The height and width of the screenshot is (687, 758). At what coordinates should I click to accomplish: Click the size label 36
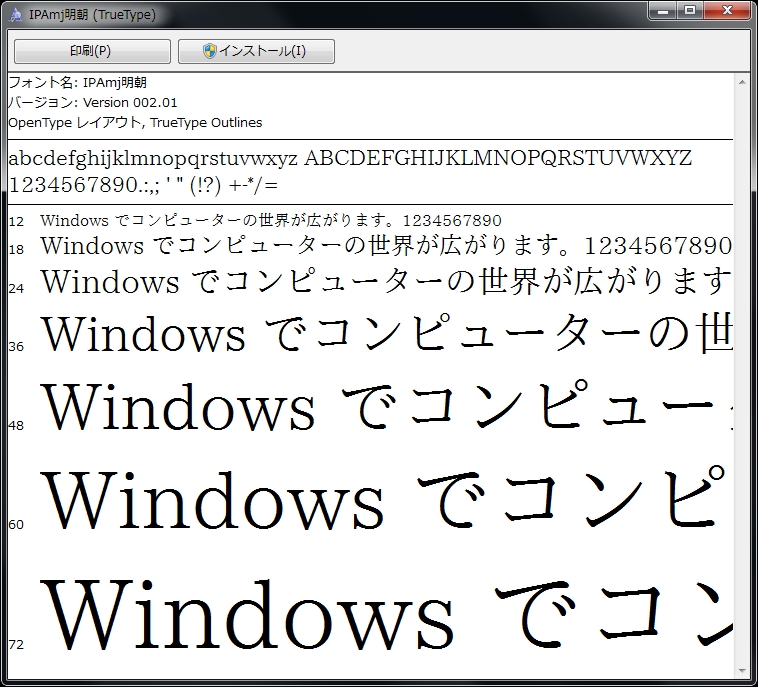click(16, 347)
